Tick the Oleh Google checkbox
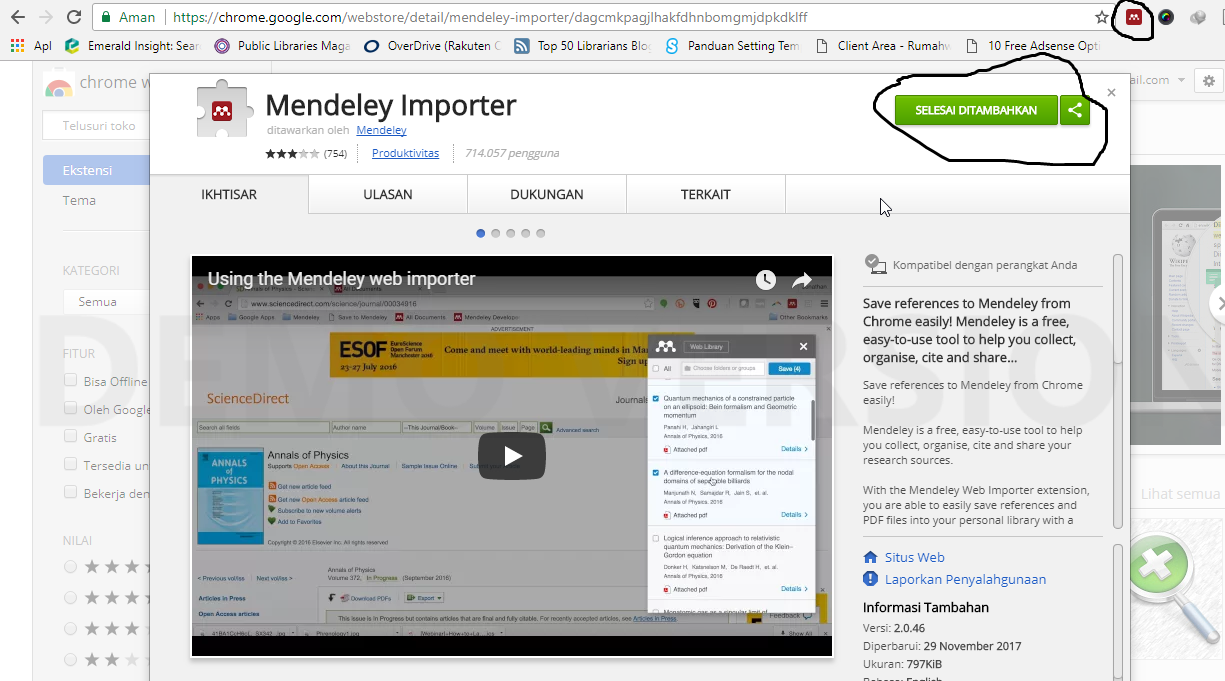 [x=71, y=409]
